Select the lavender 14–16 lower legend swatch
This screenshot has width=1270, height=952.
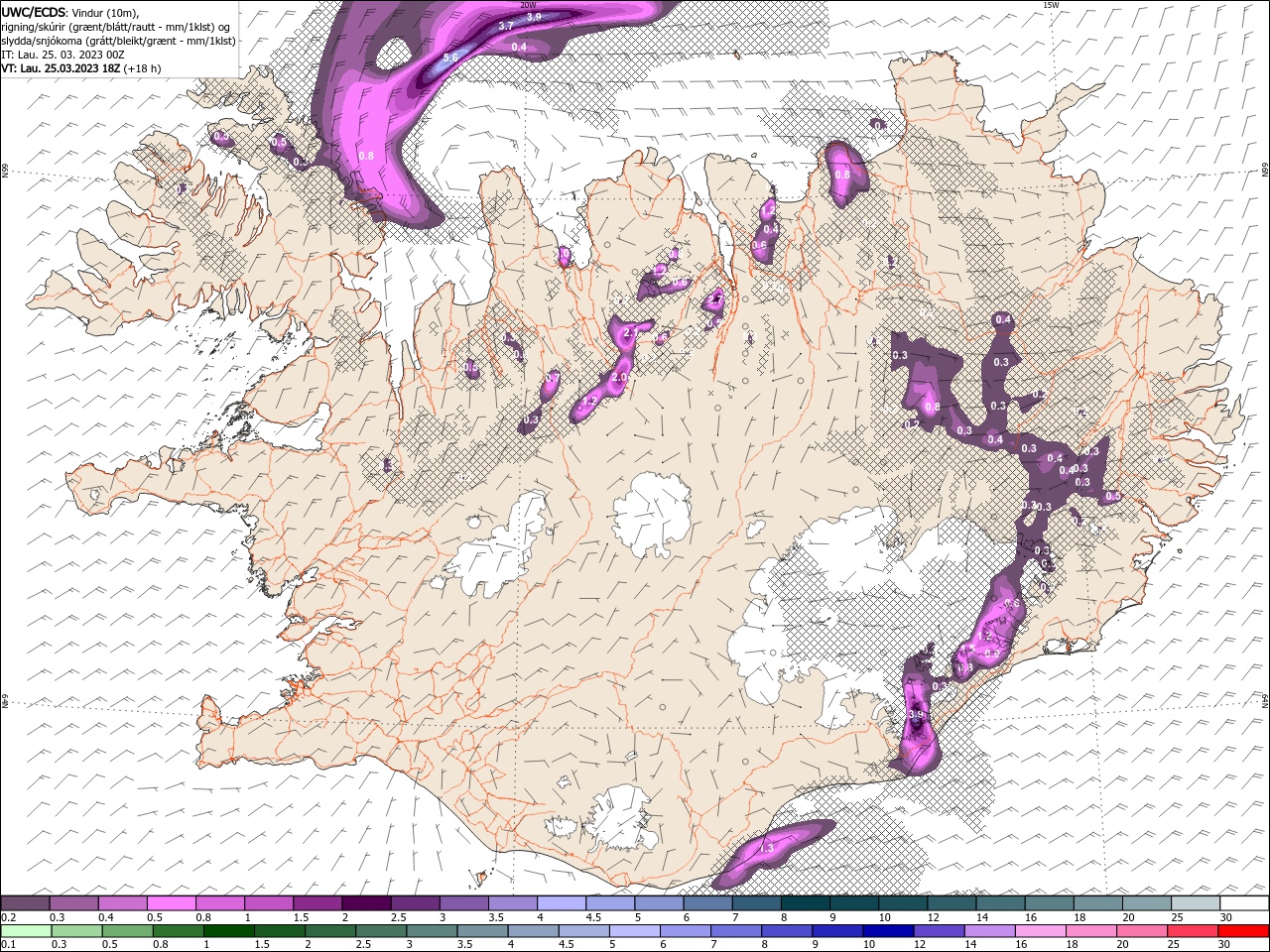point(989,931)
